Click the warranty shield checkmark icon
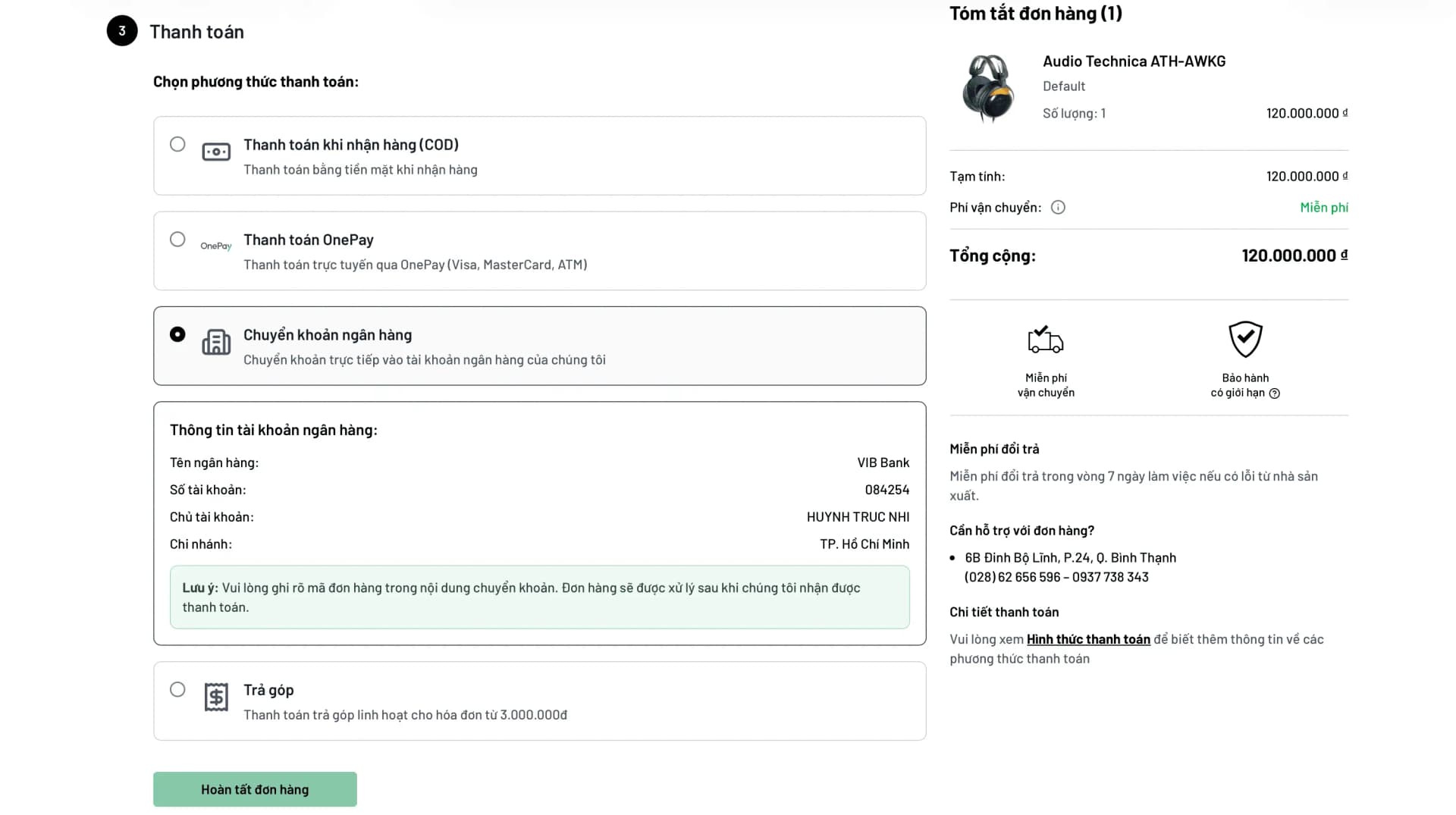The width and height of the screenshot is (1456, 815). pyautogui.click(x=1245, y=339)
